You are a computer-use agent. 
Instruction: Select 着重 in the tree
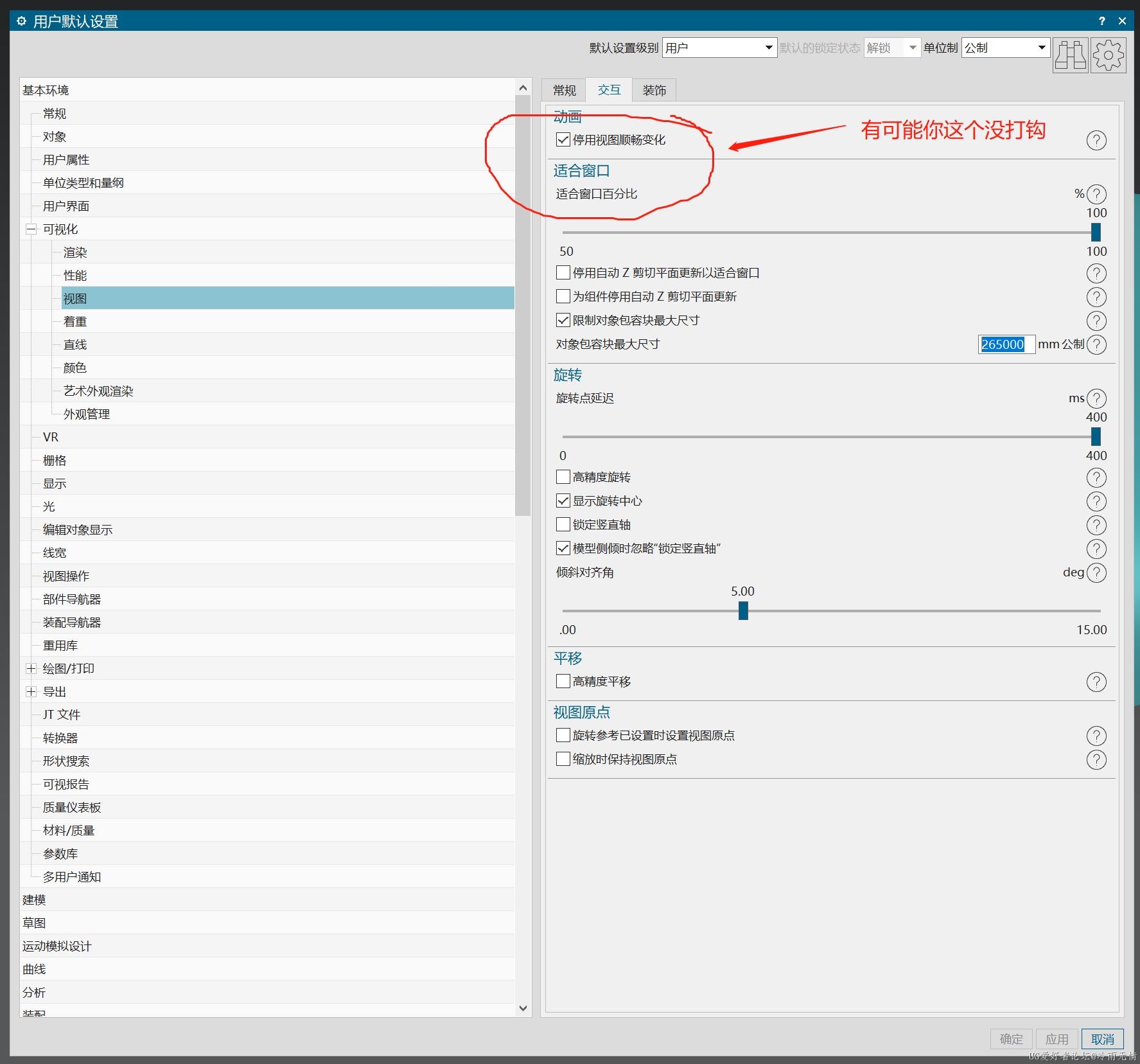(x=75, y=321)
